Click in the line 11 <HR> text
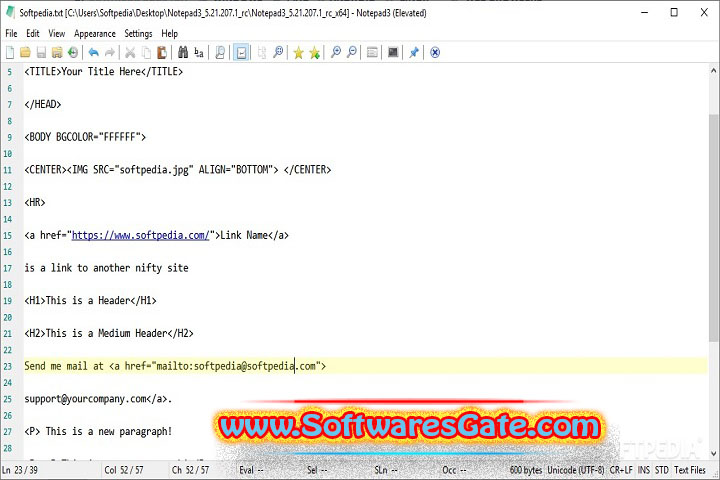 [35, 202]
